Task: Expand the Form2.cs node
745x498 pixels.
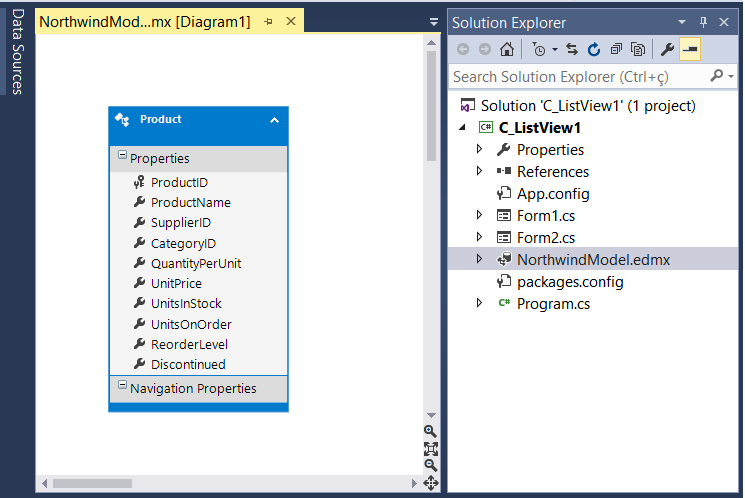Action: 479,237
